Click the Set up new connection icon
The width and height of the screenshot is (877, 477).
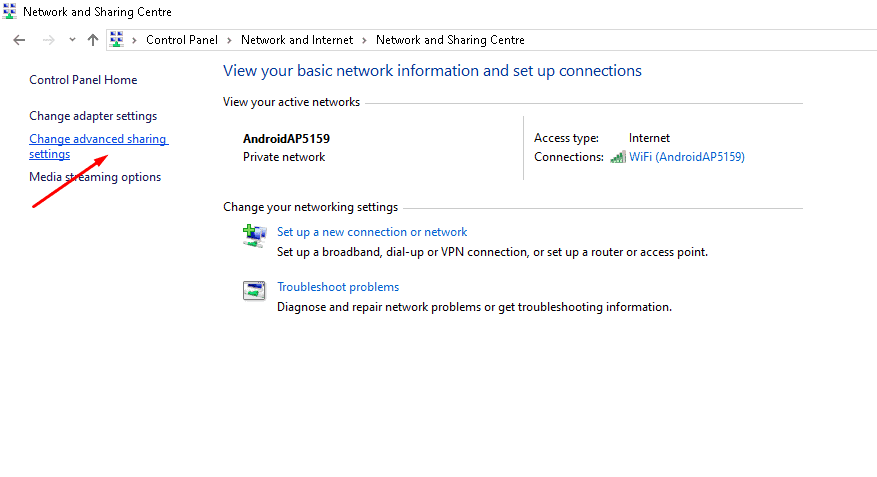[x=253, y=235]
